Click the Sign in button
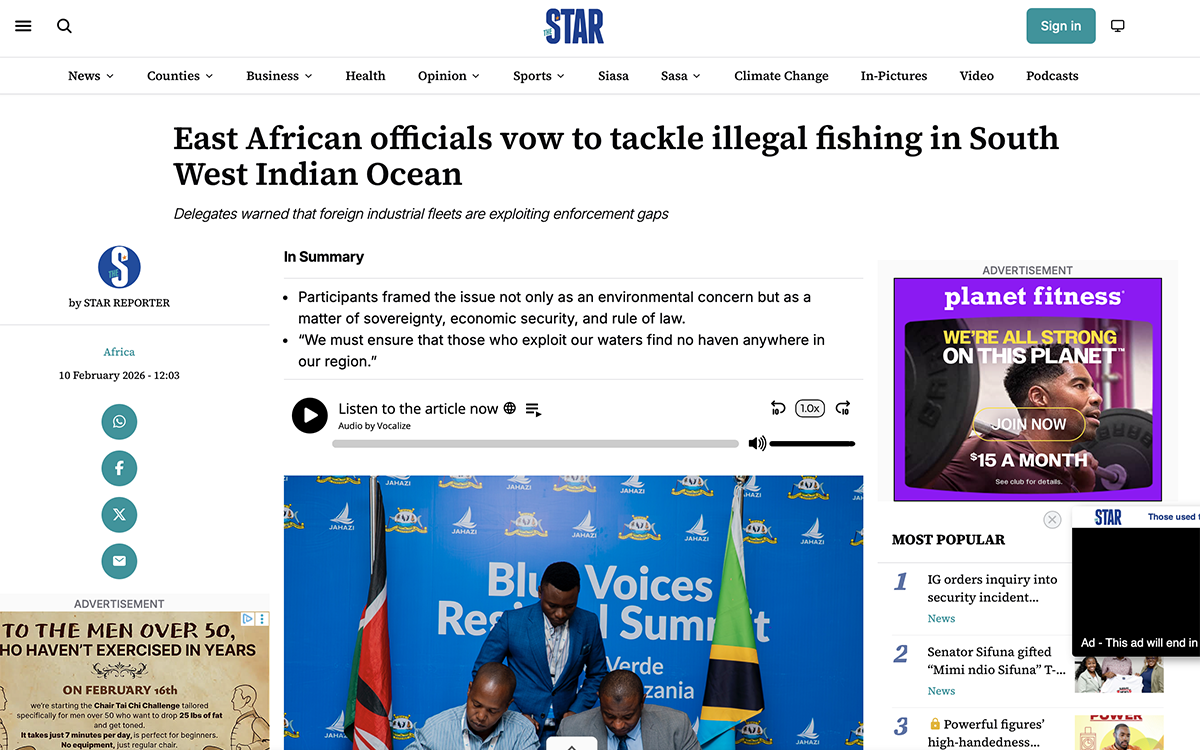This screenshot has height=750, width=1200. pos(1061,26)
